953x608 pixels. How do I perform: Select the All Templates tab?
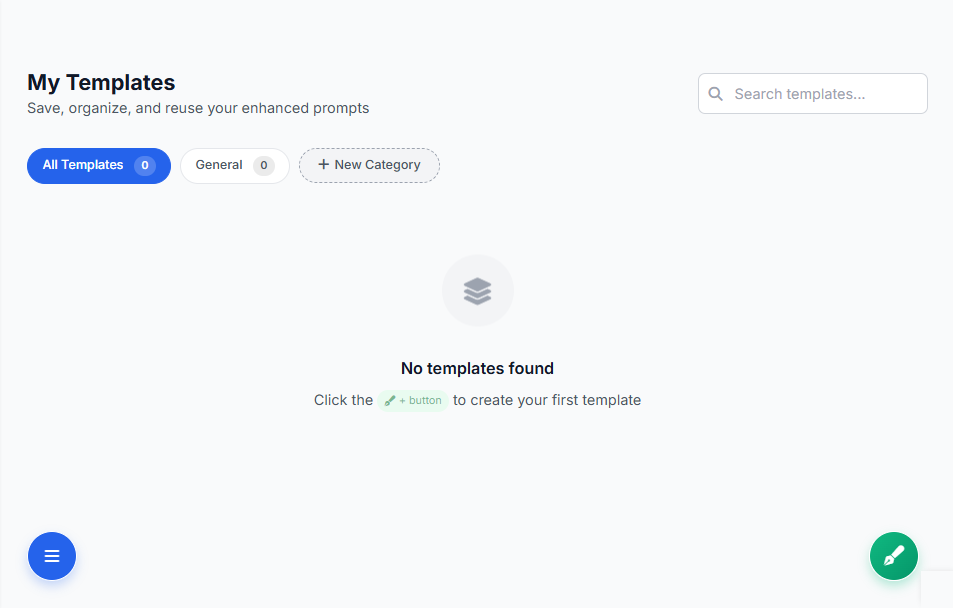[98, 165]
